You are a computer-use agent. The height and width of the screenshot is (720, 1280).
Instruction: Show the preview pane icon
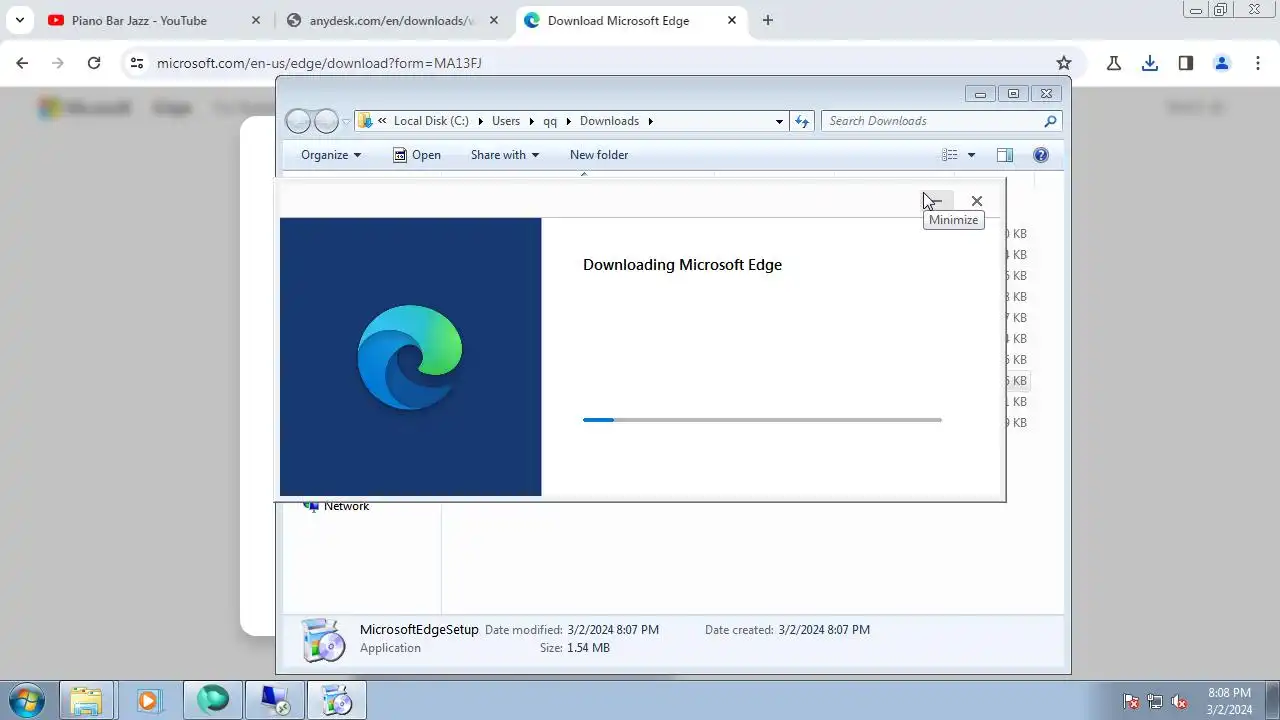tap(1005, 155)
